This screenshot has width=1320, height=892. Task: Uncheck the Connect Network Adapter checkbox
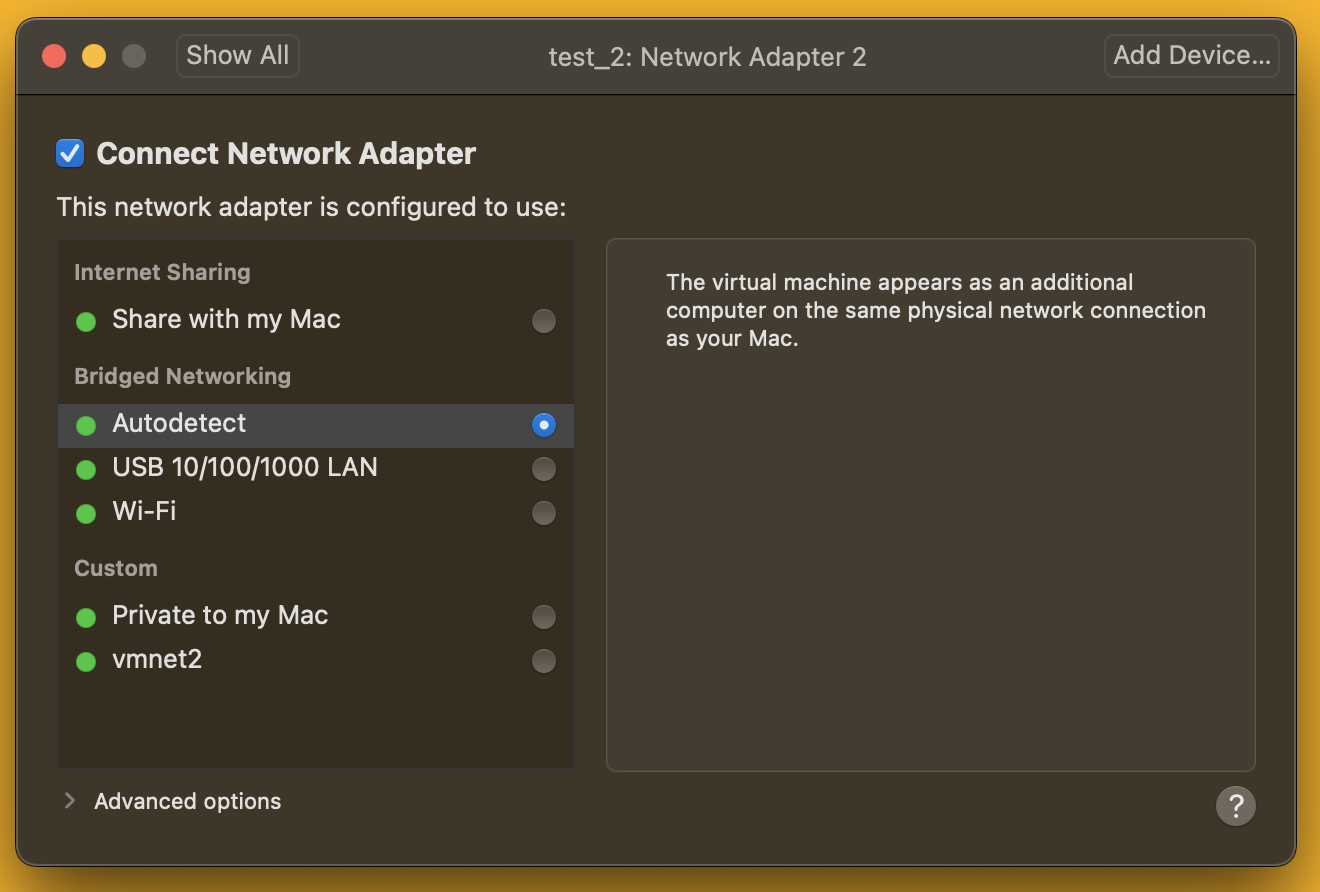70,153
